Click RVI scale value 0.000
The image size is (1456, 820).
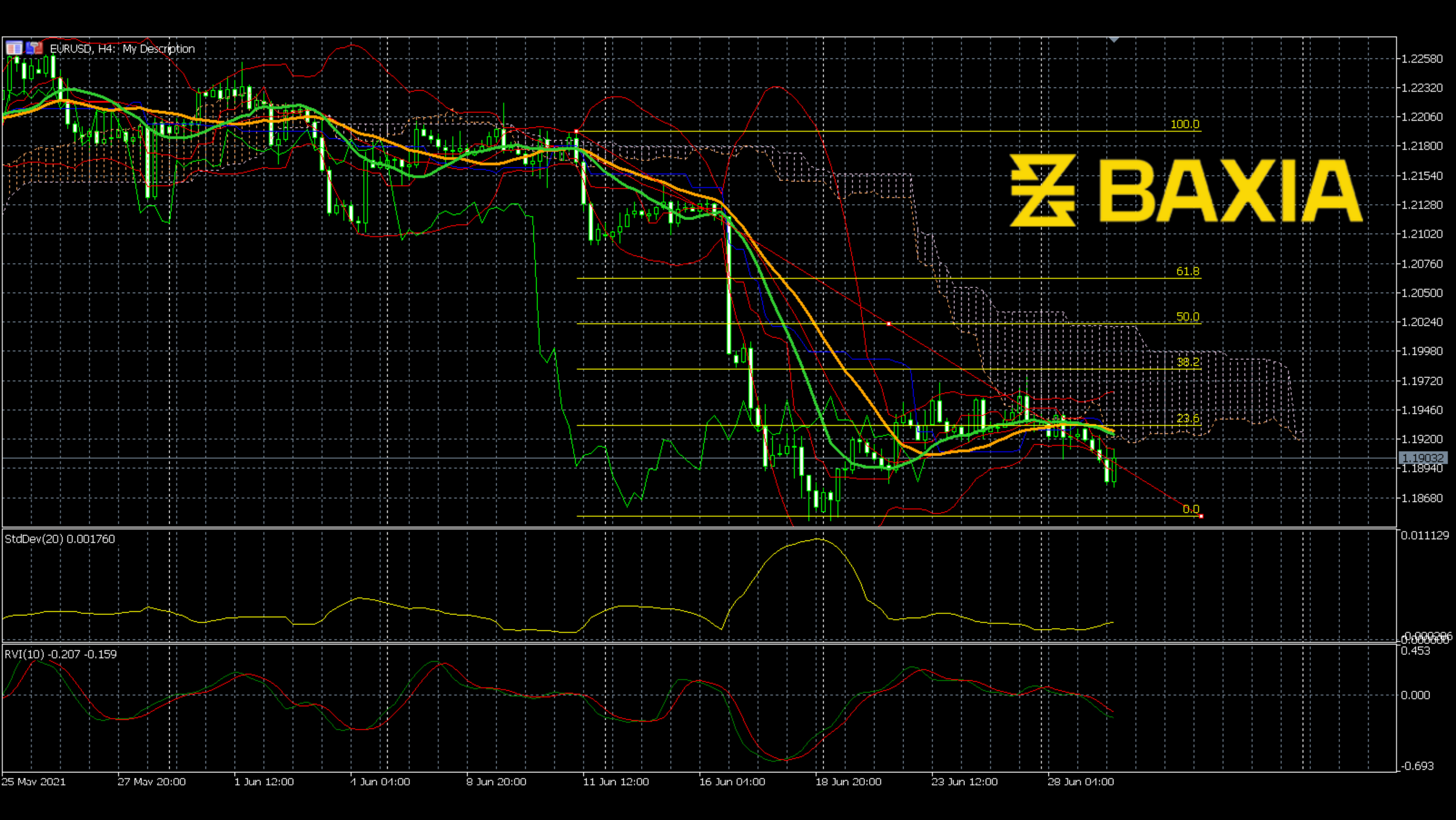pyautogui.click(x=1415, y=695)
